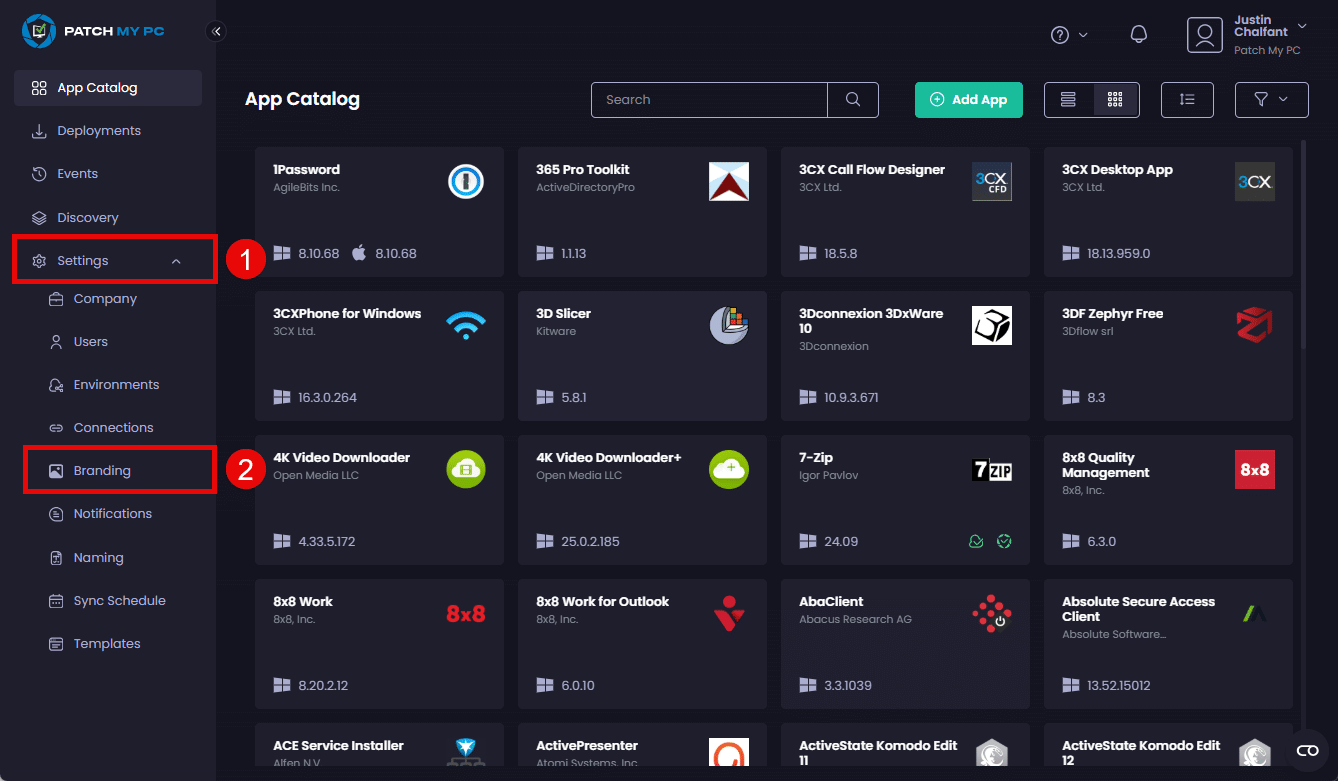Collapse the sidebar with the arrow icon
Image resolution: width=1338 pixels, height=781 pixels.
[x=216, y=32]
